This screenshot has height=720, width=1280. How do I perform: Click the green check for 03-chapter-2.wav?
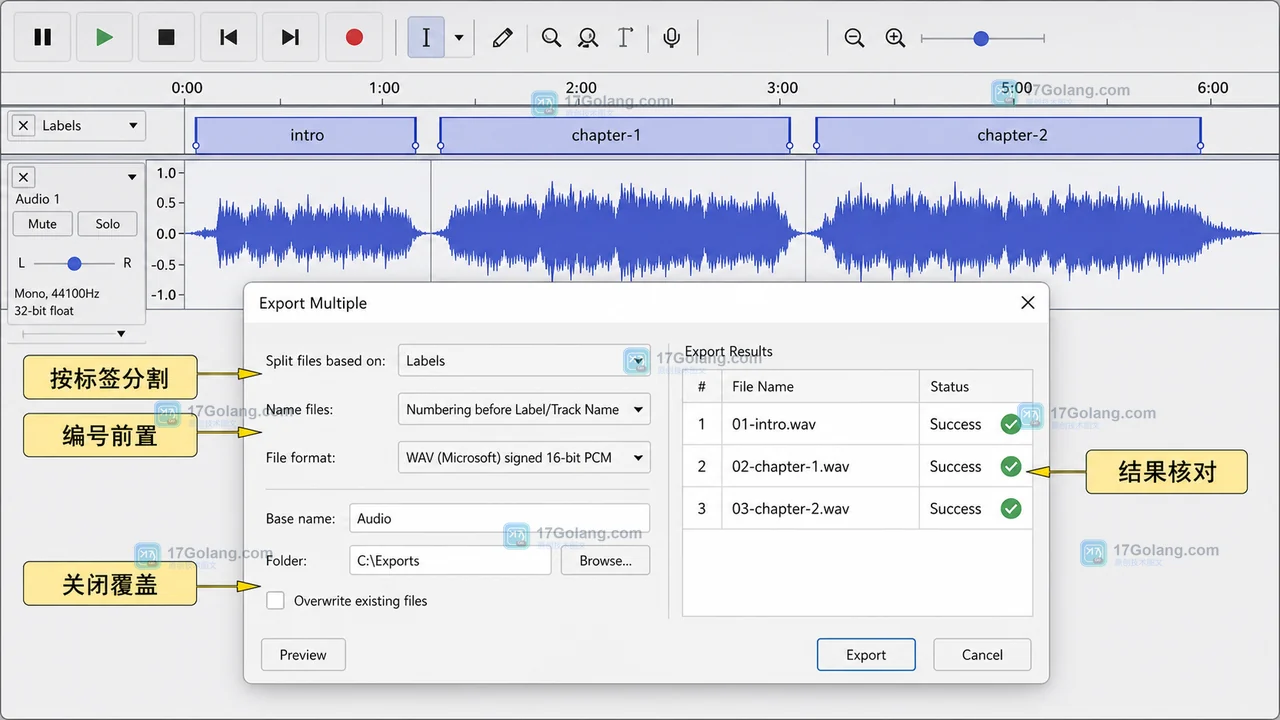(x=1011, y=508)
